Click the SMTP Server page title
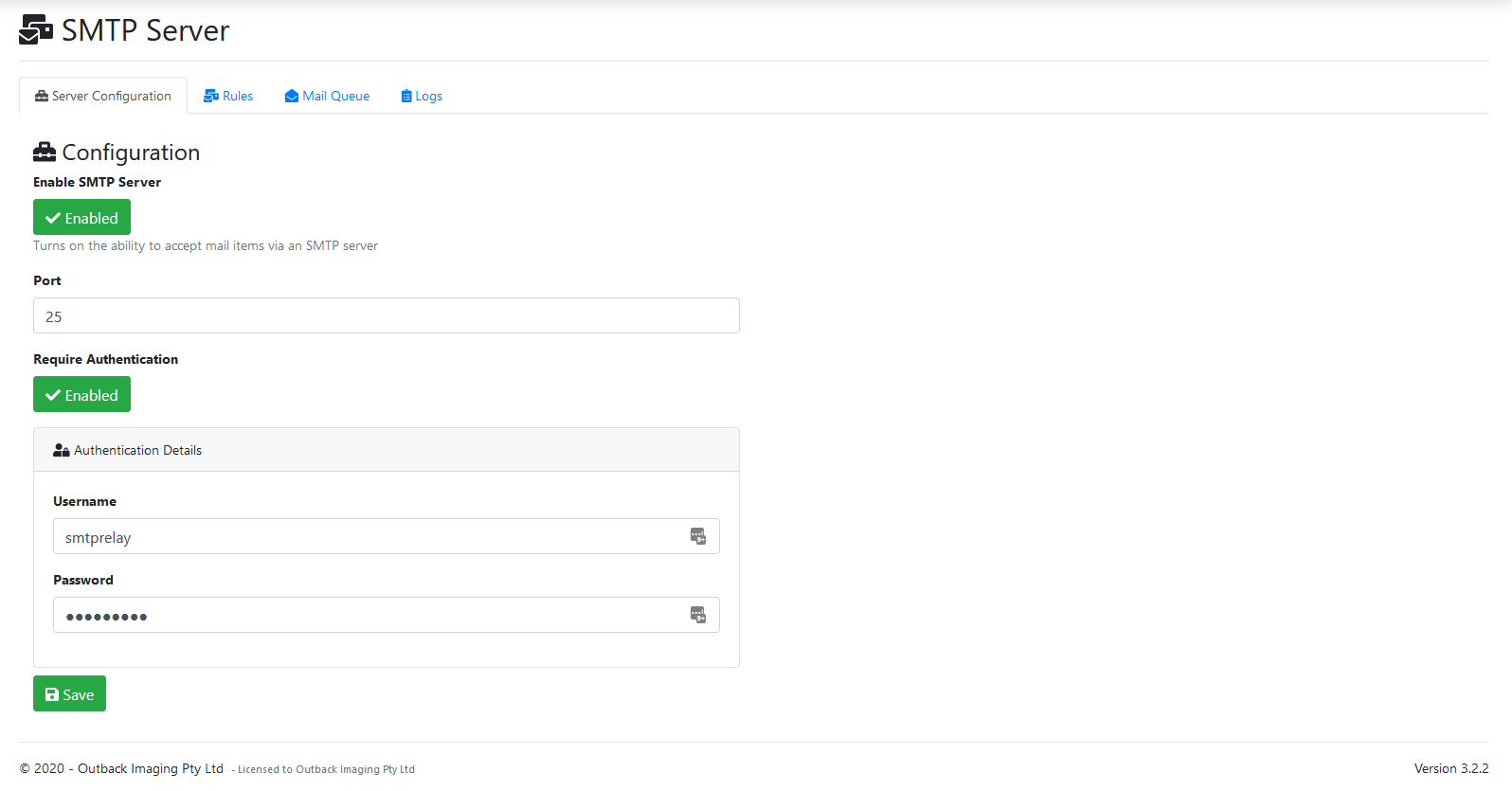This screenshot has height=791, width=1512. (x=145, y=30)
